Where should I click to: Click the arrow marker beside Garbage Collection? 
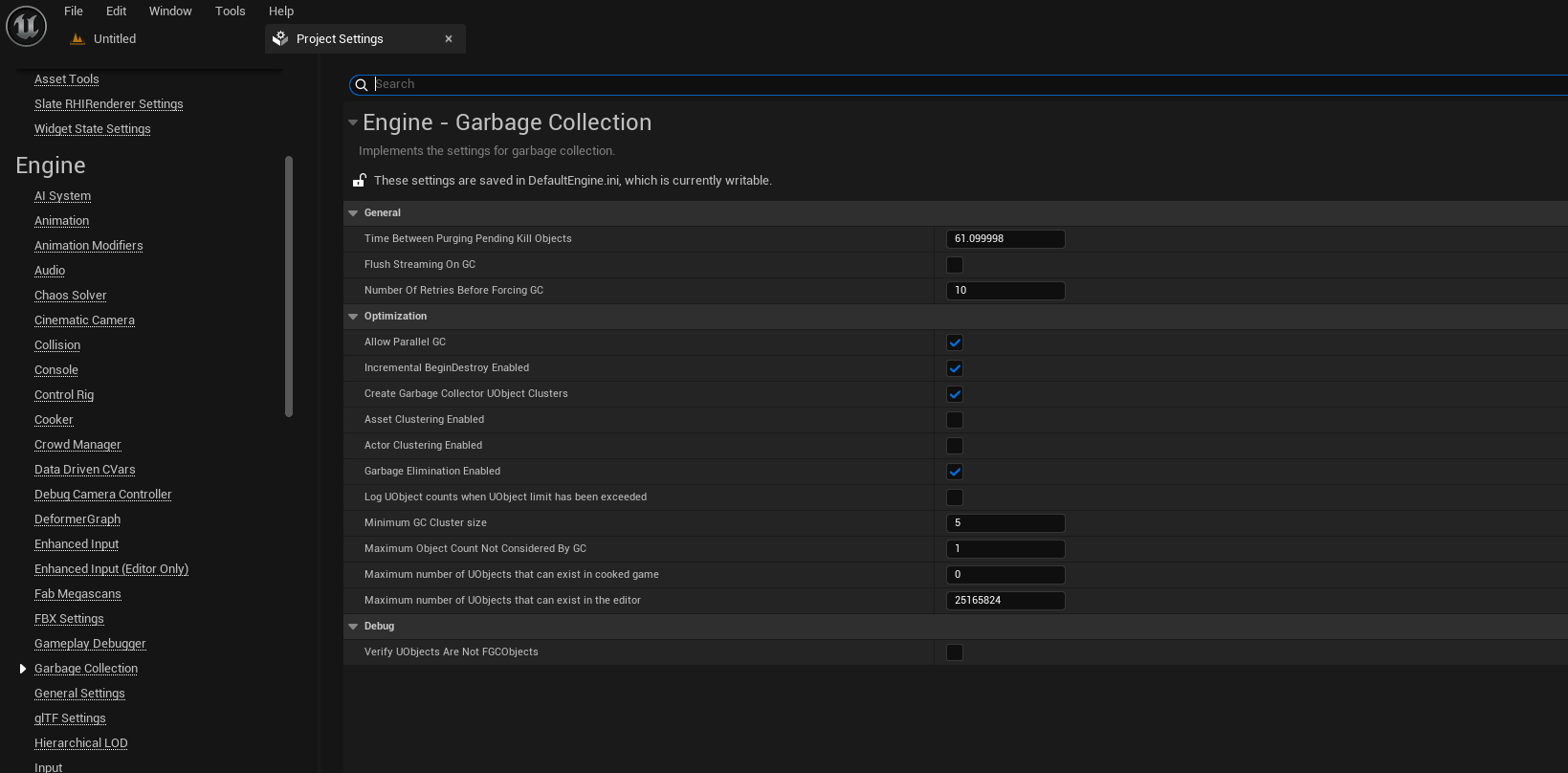pyautogui.click(x=23, y=669)
